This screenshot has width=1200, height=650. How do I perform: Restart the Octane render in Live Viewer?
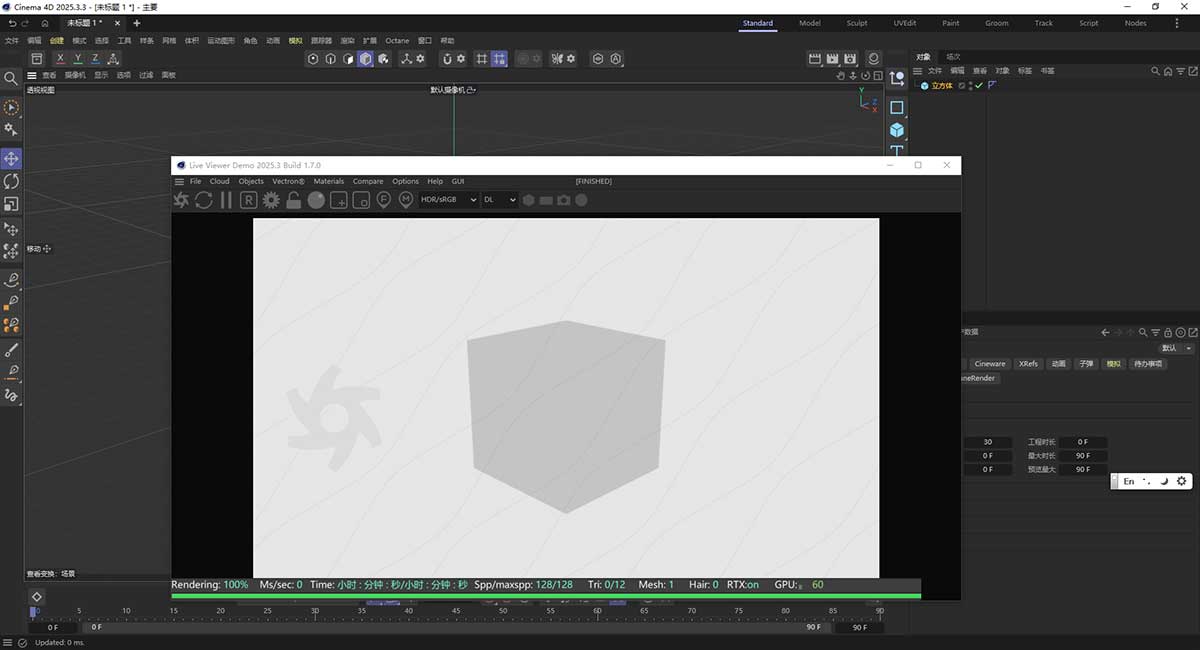point(203,200)
